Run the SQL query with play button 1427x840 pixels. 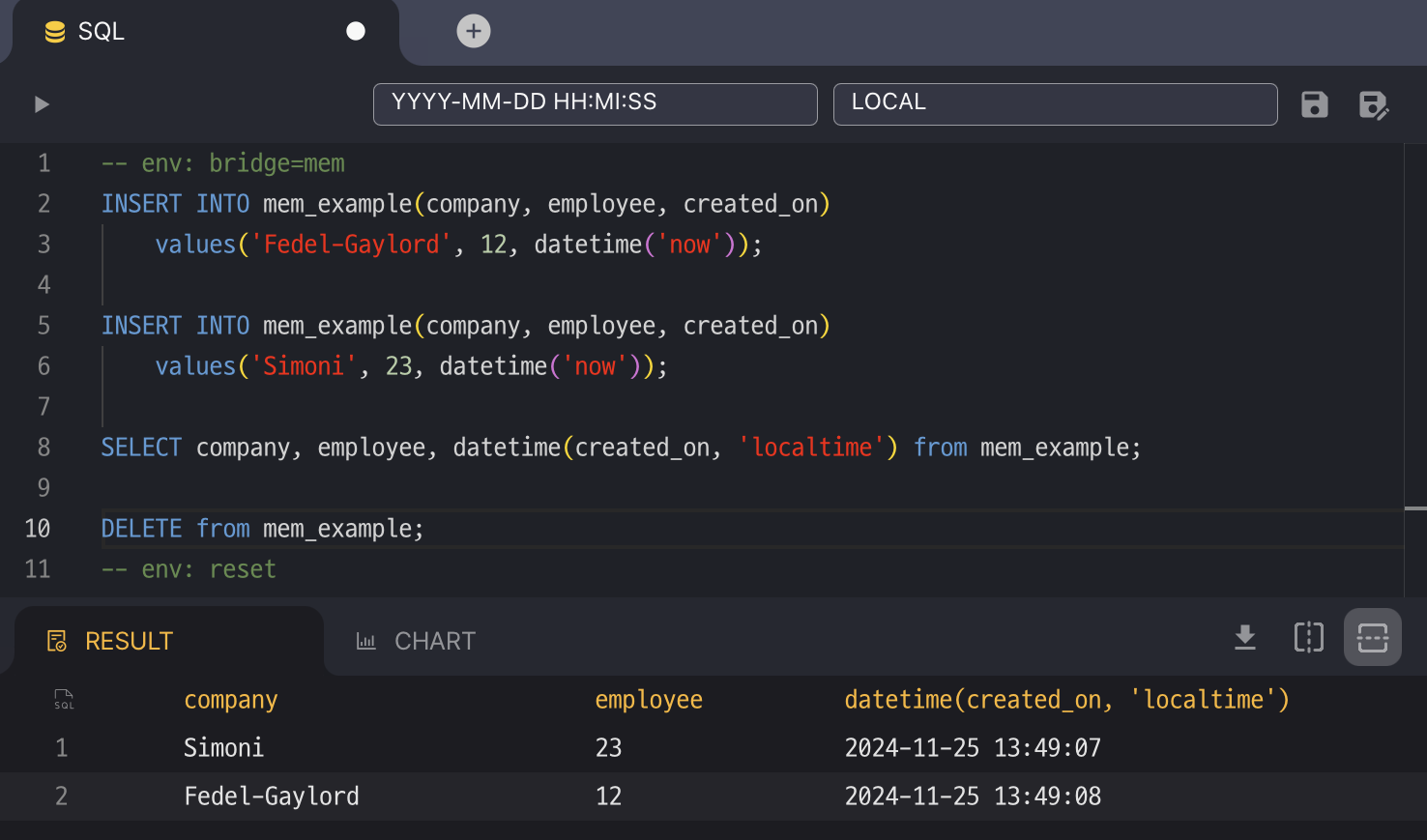[x=42, y=104]
